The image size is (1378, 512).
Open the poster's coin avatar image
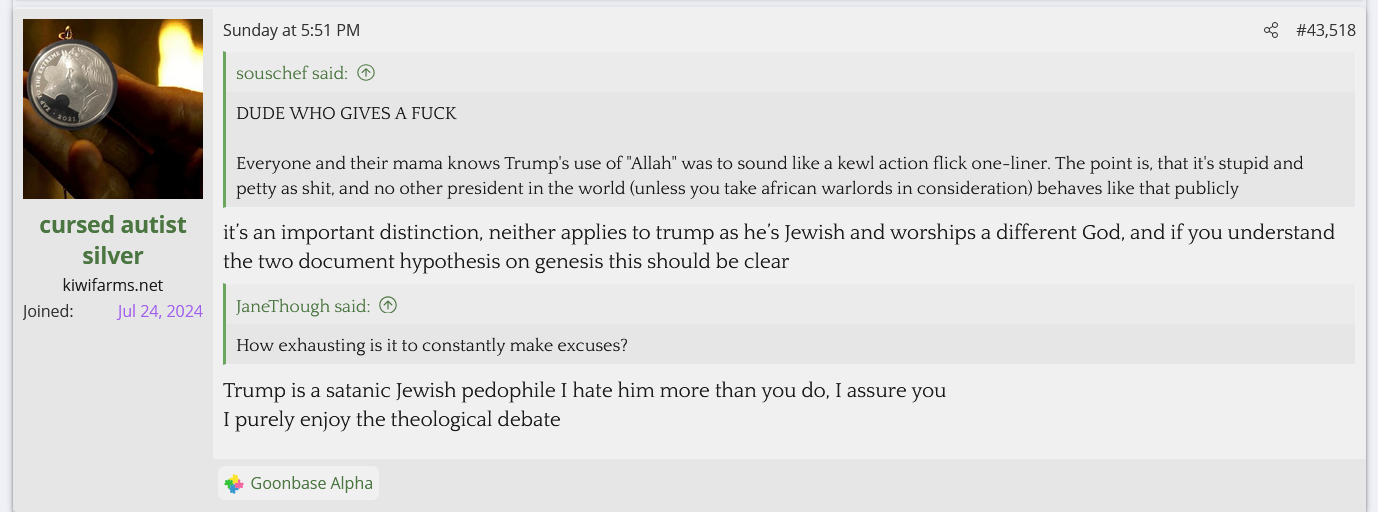coord(113,109)
